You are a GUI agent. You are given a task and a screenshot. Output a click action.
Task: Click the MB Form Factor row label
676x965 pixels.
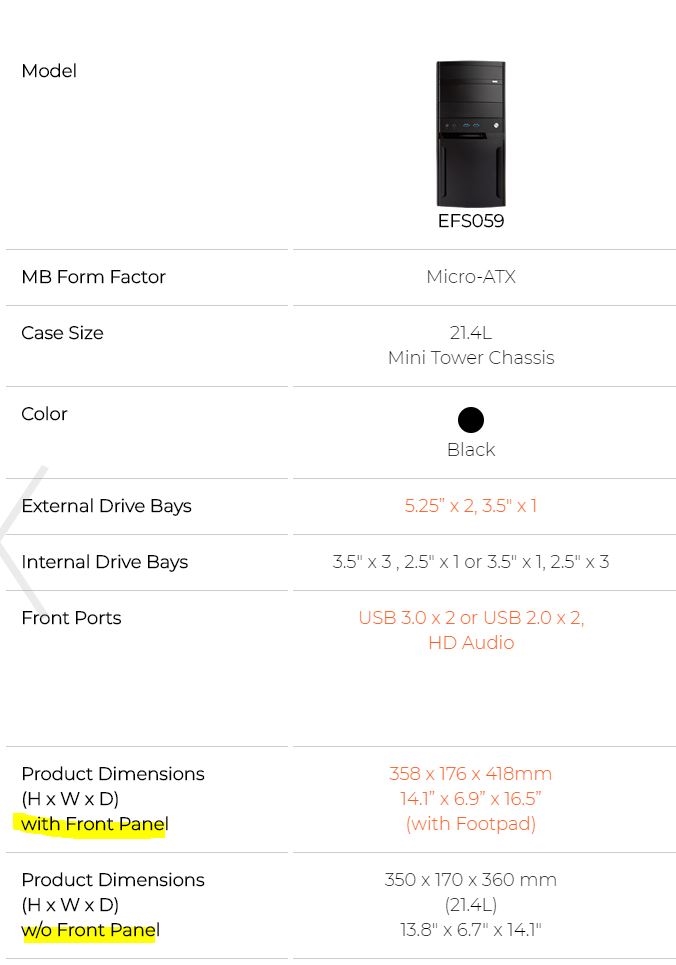coord(93,277)
